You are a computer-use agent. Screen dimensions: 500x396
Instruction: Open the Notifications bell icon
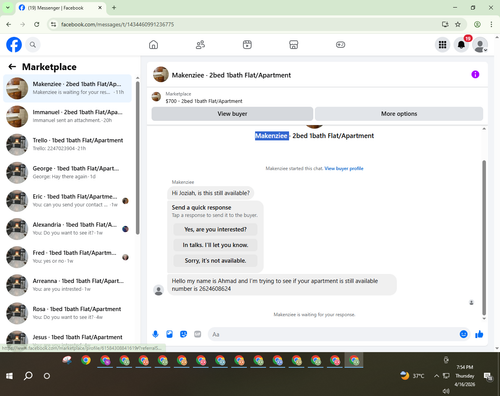[x=461, y=45]
